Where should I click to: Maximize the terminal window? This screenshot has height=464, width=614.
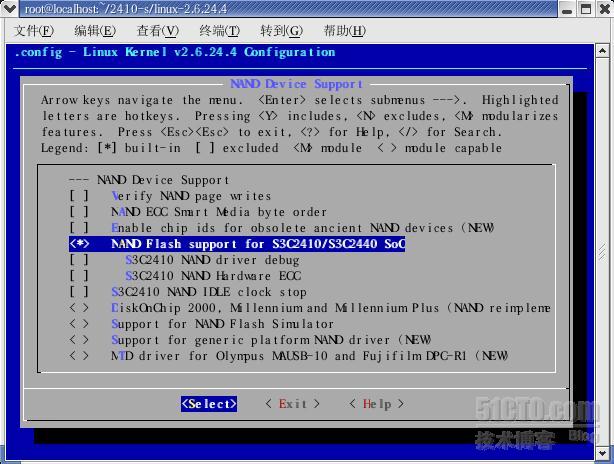click(585, 9)
